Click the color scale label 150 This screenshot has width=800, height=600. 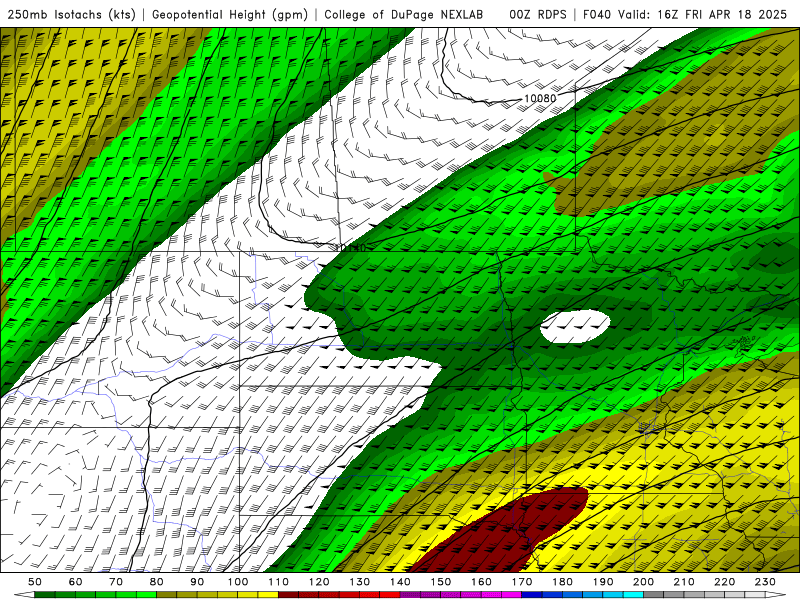coord(441,582)
